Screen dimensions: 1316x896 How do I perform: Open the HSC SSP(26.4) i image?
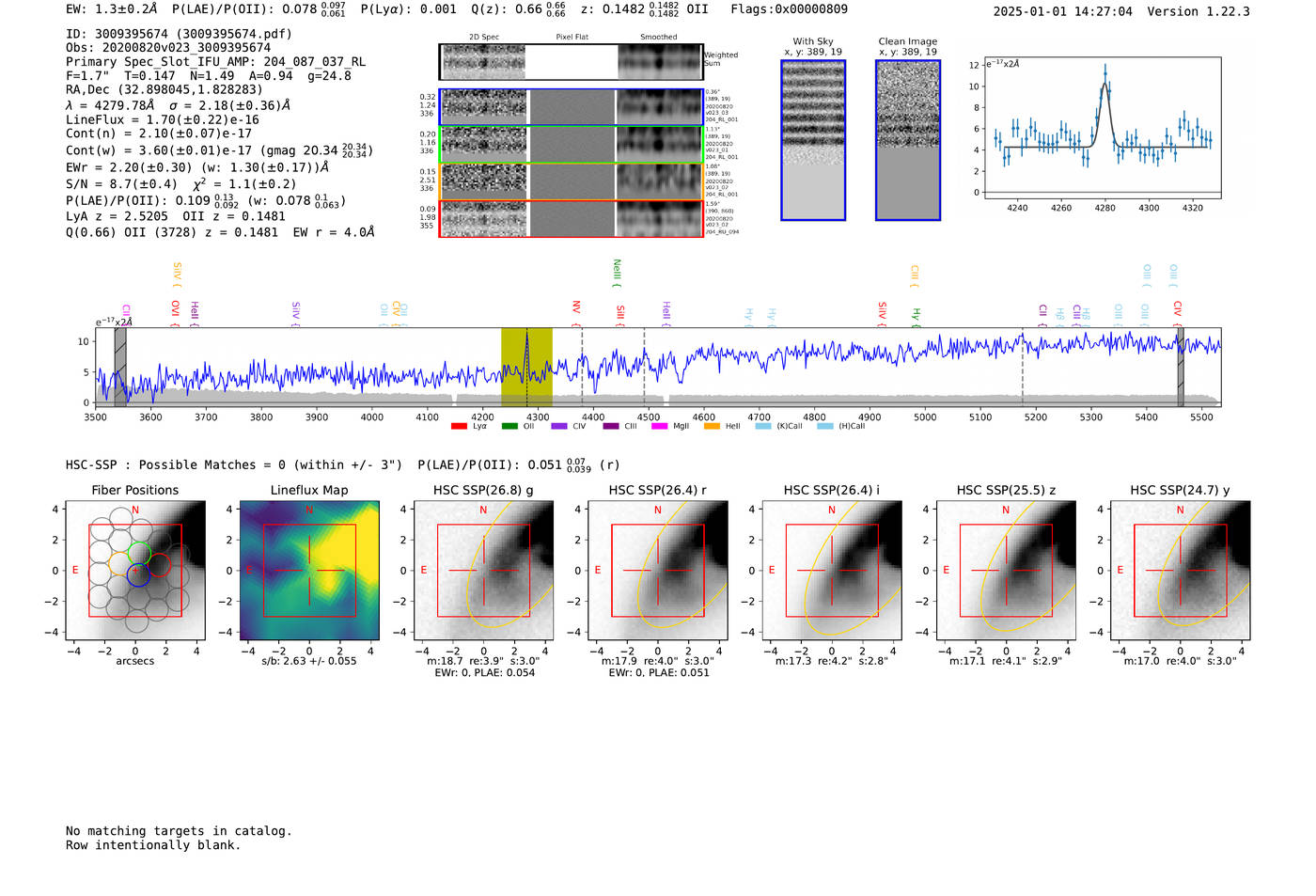coord(832,571)
